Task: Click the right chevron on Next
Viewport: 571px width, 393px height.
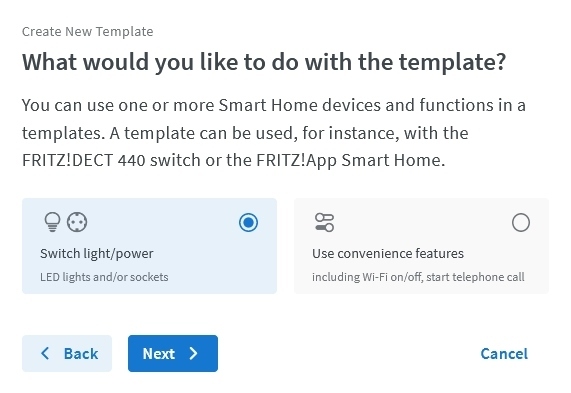Action: pos(194,353)
